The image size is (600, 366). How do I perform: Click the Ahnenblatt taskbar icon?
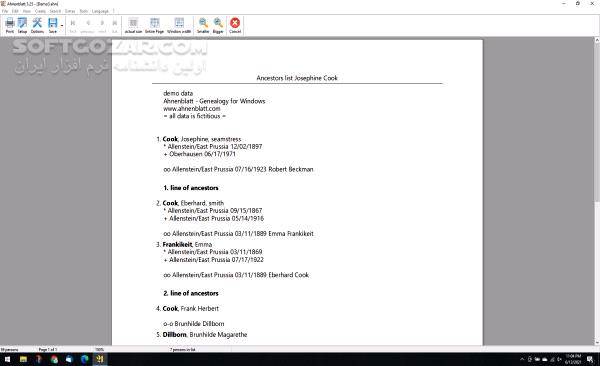point(100,359)
